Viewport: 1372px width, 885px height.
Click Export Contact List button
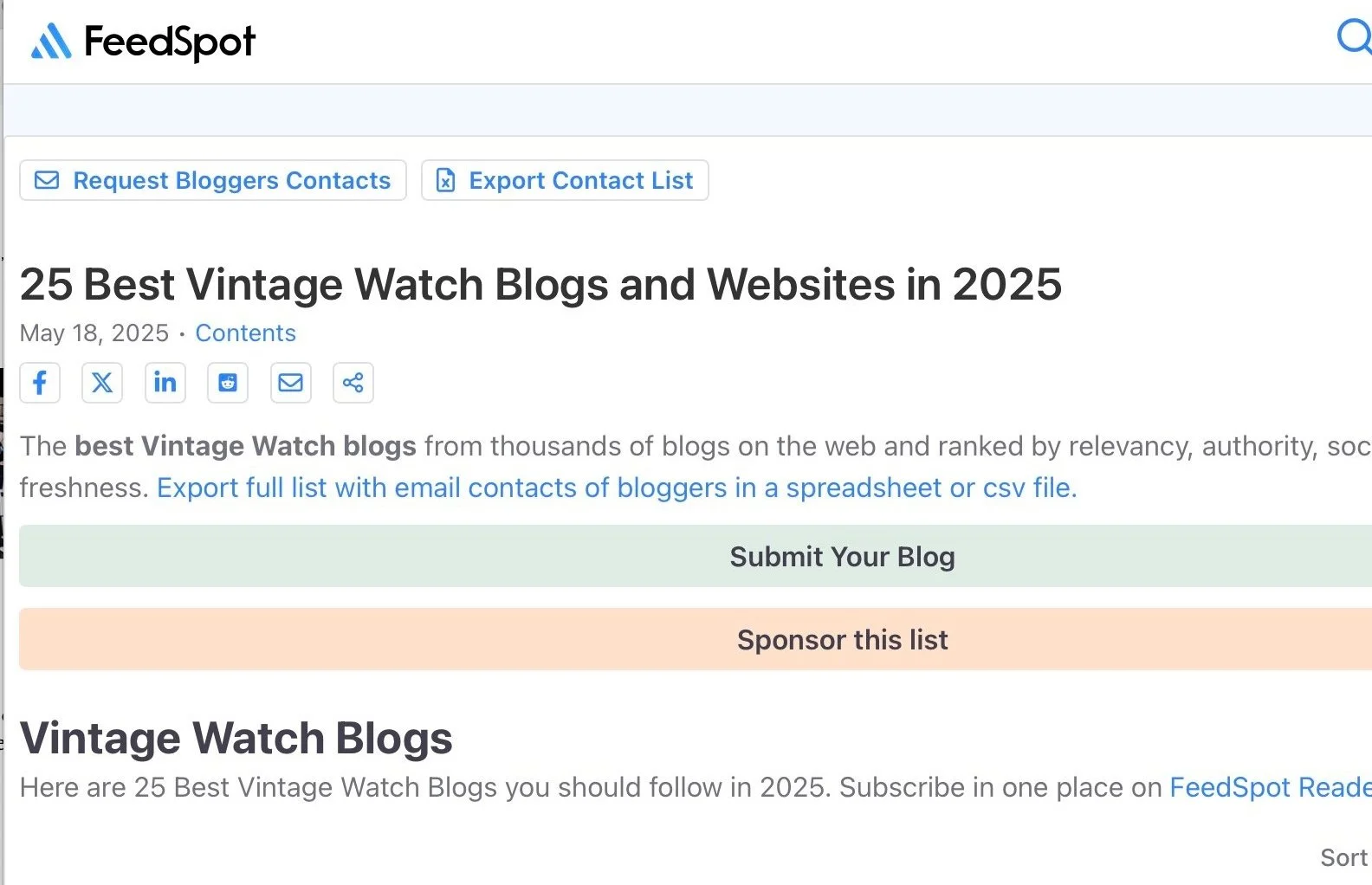[565, 180]
